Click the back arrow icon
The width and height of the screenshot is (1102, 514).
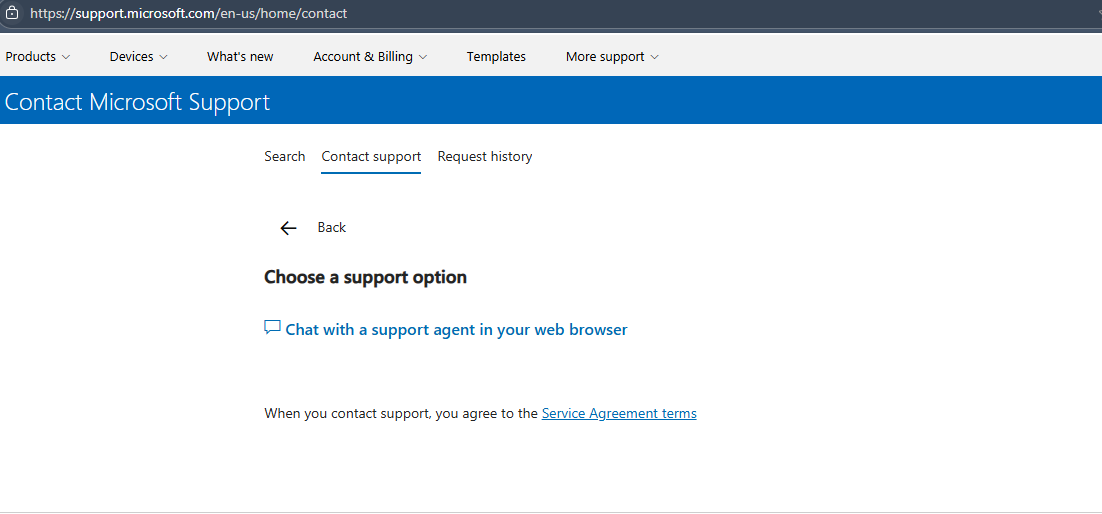coord(288,228)
